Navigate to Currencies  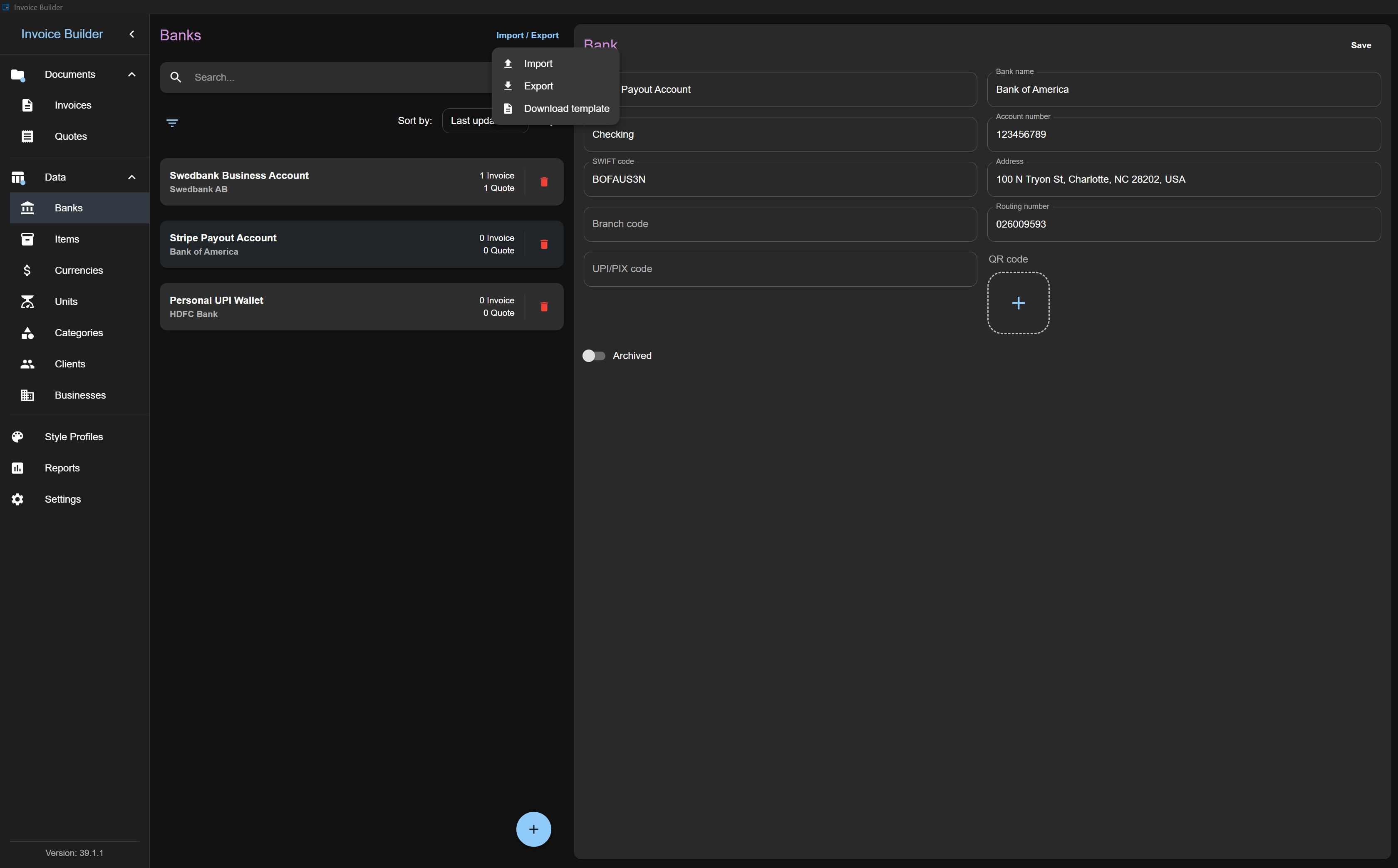[x=79, y=270]
